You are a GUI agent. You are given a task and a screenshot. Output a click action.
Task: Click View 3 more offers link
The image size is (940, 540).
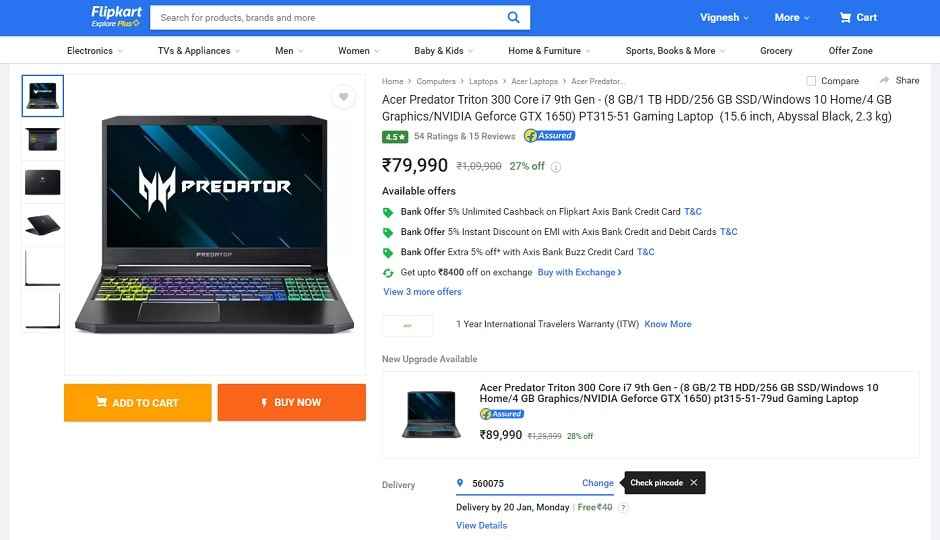coord(422,292)
